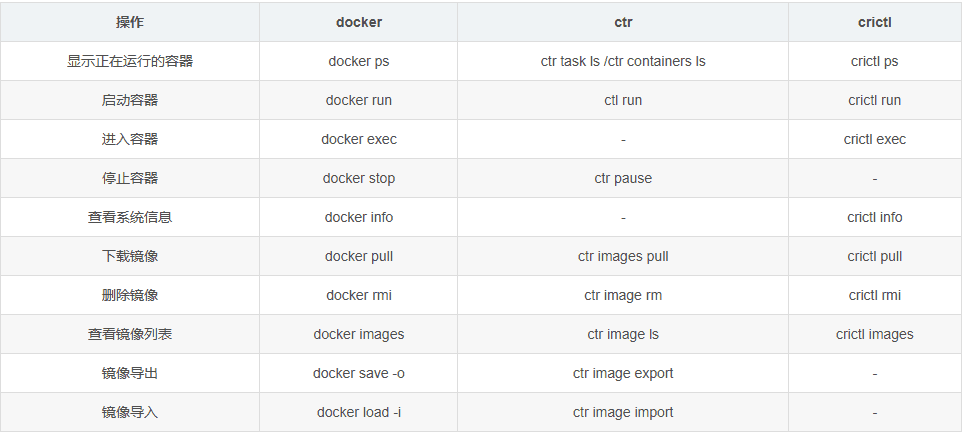Click the 下载镜像 row label
Image resolution: width=966 pixels, height=435 pixels.
pyautogui.click(x=130, y=256)
